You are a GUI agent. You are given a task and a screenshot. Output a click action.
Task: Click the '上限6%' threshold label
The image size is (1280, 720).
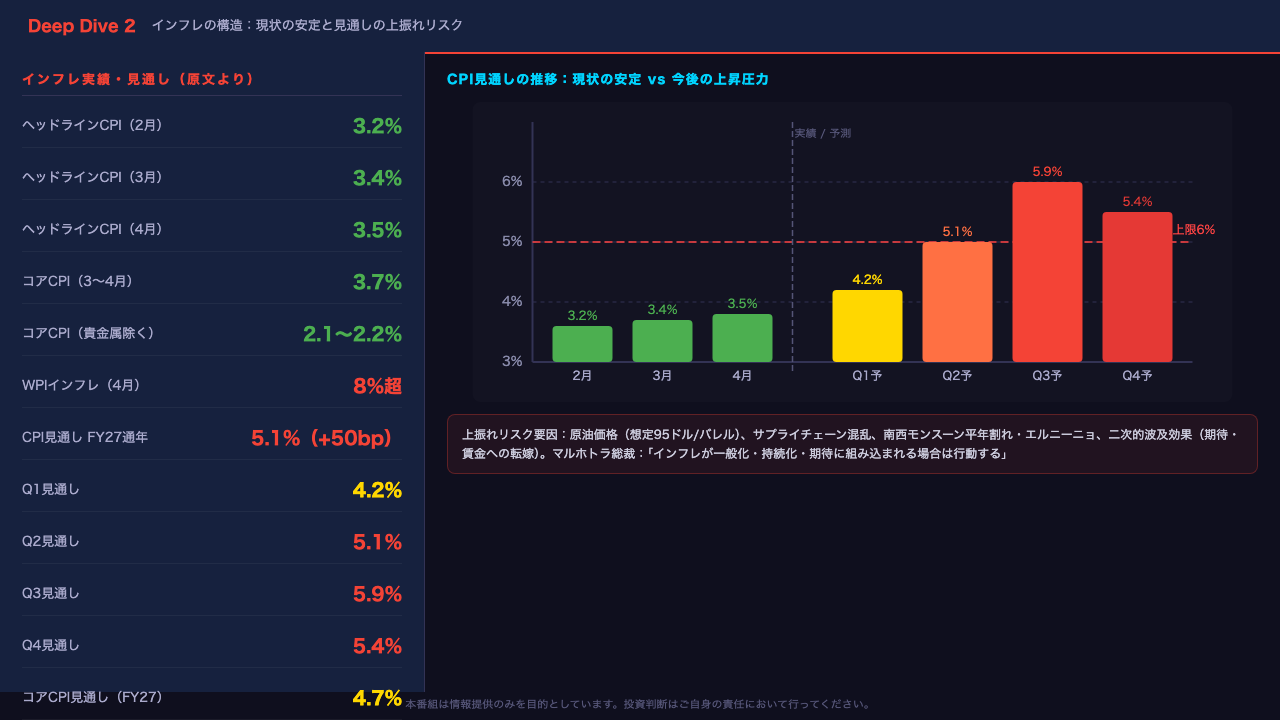(x=1194, y=229)
